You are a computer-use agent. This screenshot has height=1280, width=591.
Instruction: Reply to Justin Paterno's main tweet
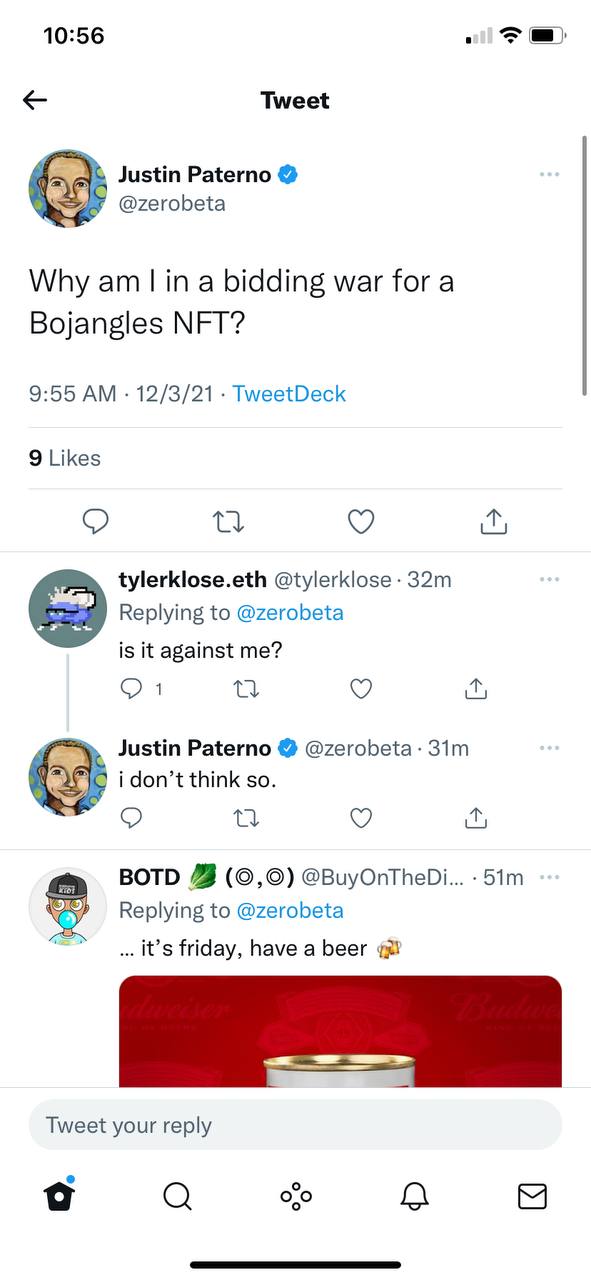pyautogui.click(x=95, y=521)
